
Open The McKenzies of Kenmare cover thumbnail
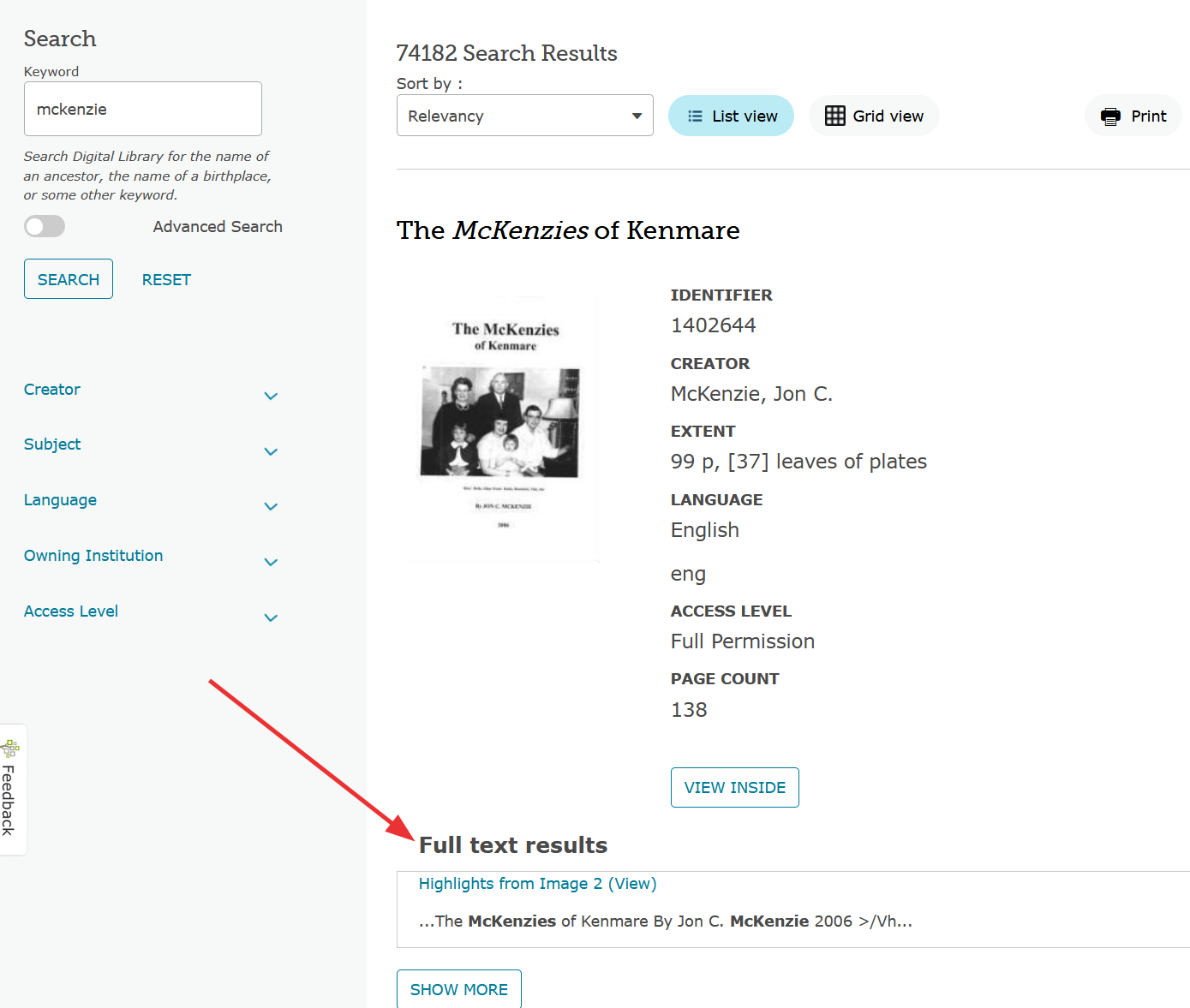coord(505,429)
